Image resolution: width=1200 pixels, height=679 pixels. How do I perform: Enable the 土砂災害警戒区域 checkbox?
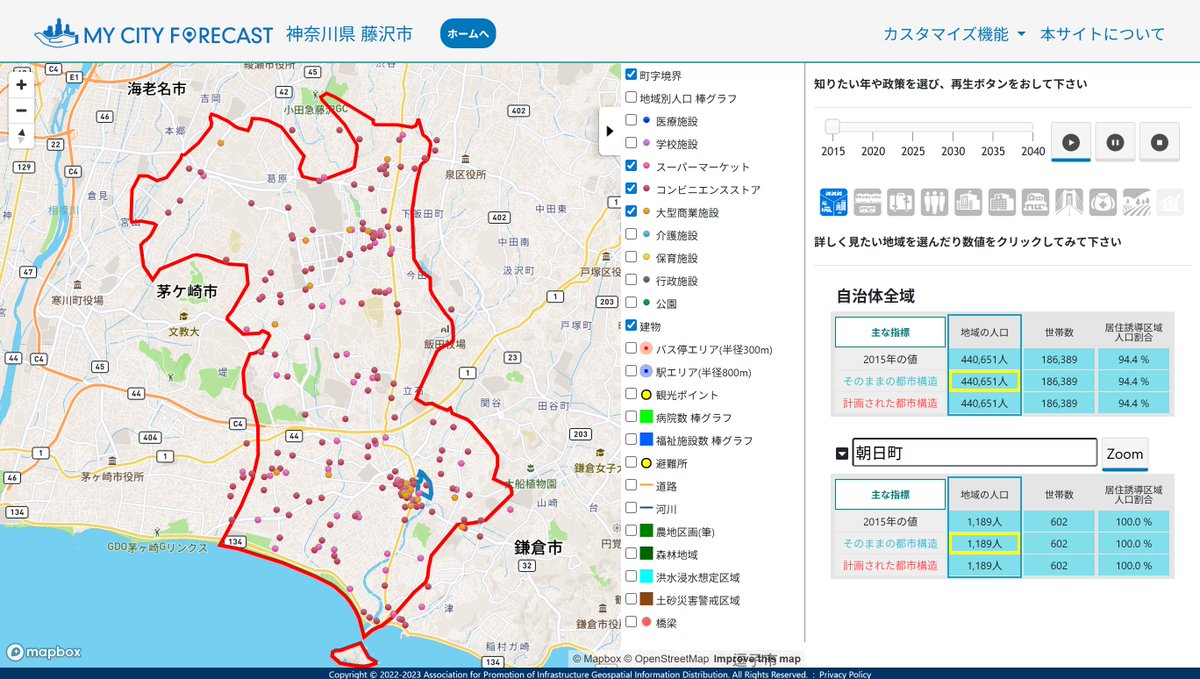631,600
